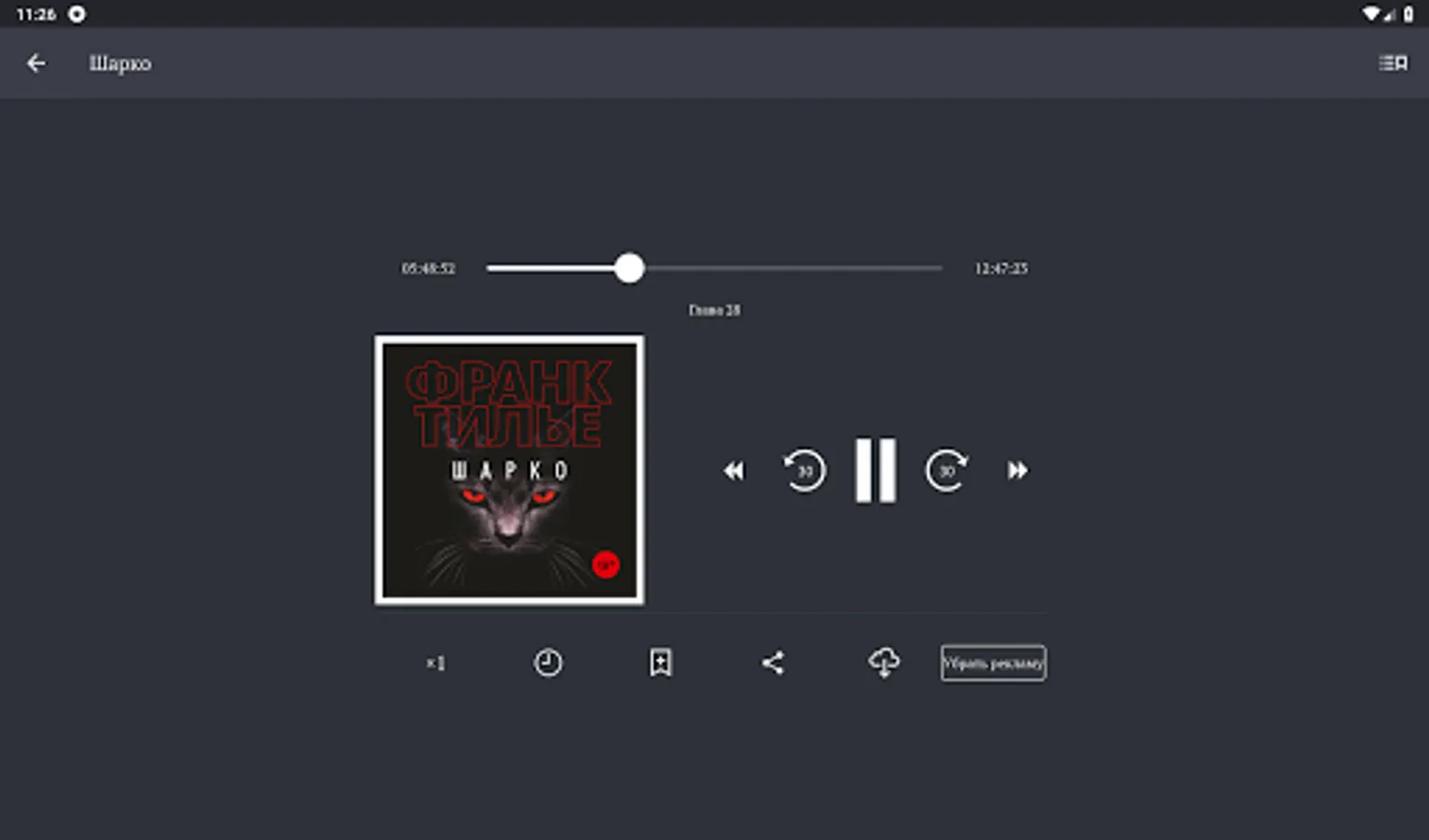The width and height of the screenshot is (1429, 840).
Task: Open the chapter list bookmark icon
Action: click(1393, 63)
